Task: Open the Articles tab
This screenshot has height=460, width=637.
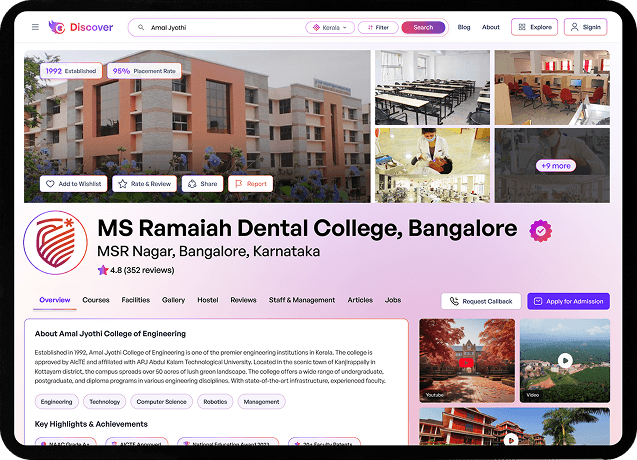Action: (x=360, y=300)
